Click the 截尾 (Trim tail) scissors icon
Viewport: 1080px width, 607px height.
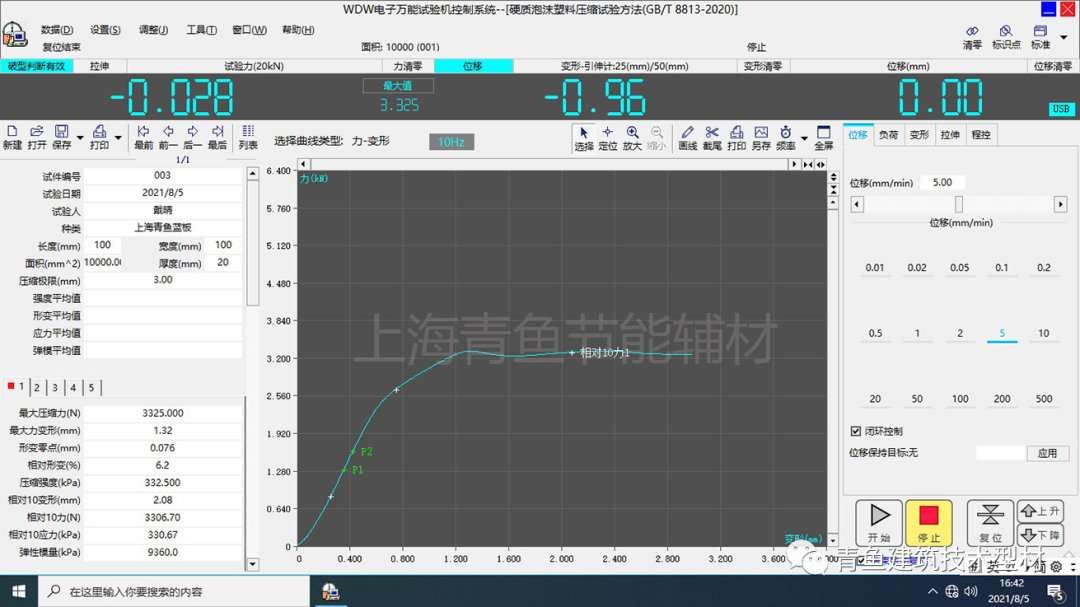click(x=712, y=138)
